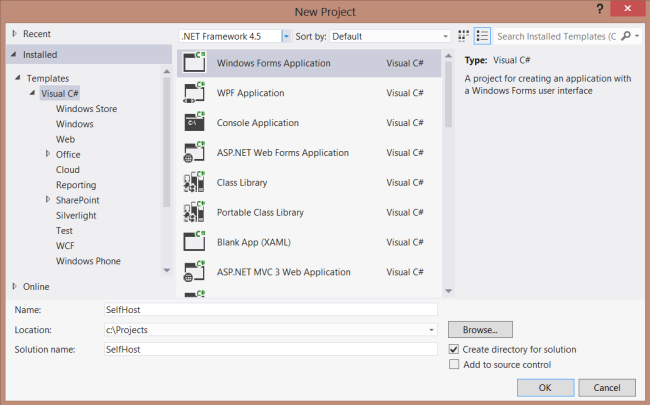Click the Windows Forms Application template icon
The height and width of the screenshot is (405, 650).
(194, 62)
